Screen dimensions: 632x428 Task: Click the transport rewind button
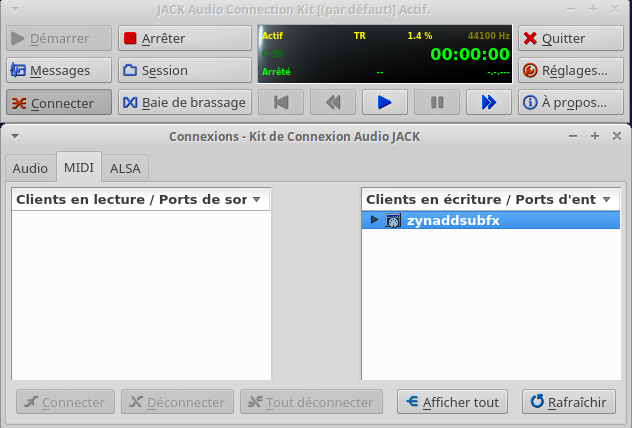click(333, 102)
